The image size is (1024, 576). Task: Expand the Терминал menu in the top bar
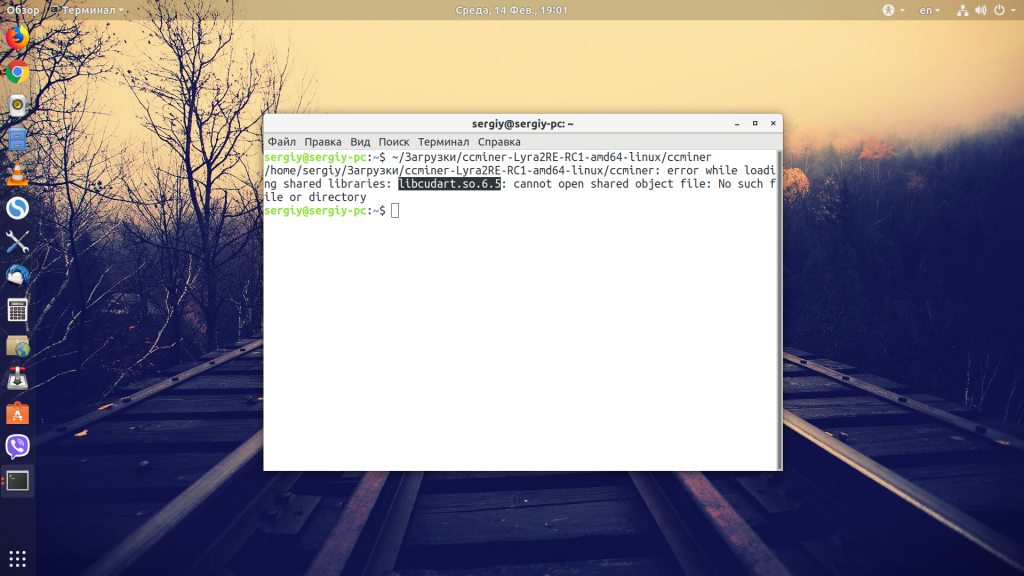click(x=90, y=10)
